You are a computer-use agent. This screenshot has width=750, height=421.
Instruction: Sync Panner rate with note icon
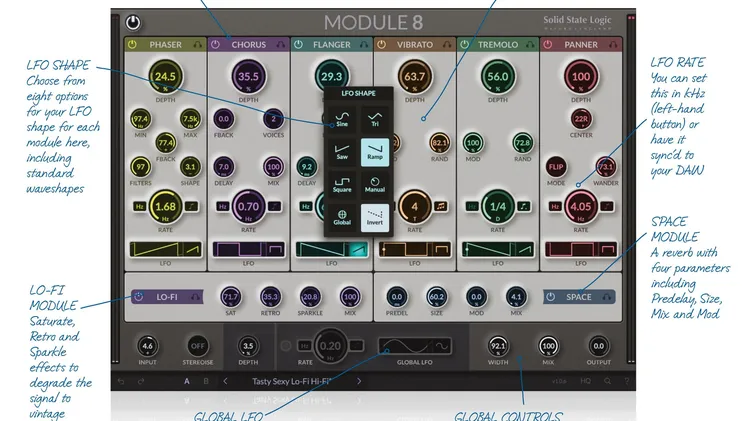click(607, 207)
